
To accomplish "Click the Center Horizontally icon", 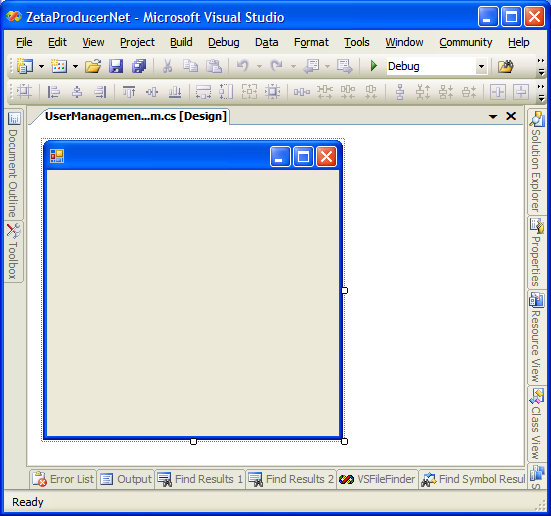I will point(498,92).
